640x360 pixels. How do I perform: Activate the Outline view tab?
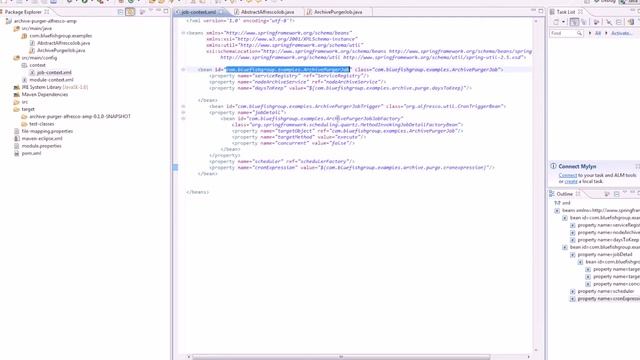click(x=564, y=194)
